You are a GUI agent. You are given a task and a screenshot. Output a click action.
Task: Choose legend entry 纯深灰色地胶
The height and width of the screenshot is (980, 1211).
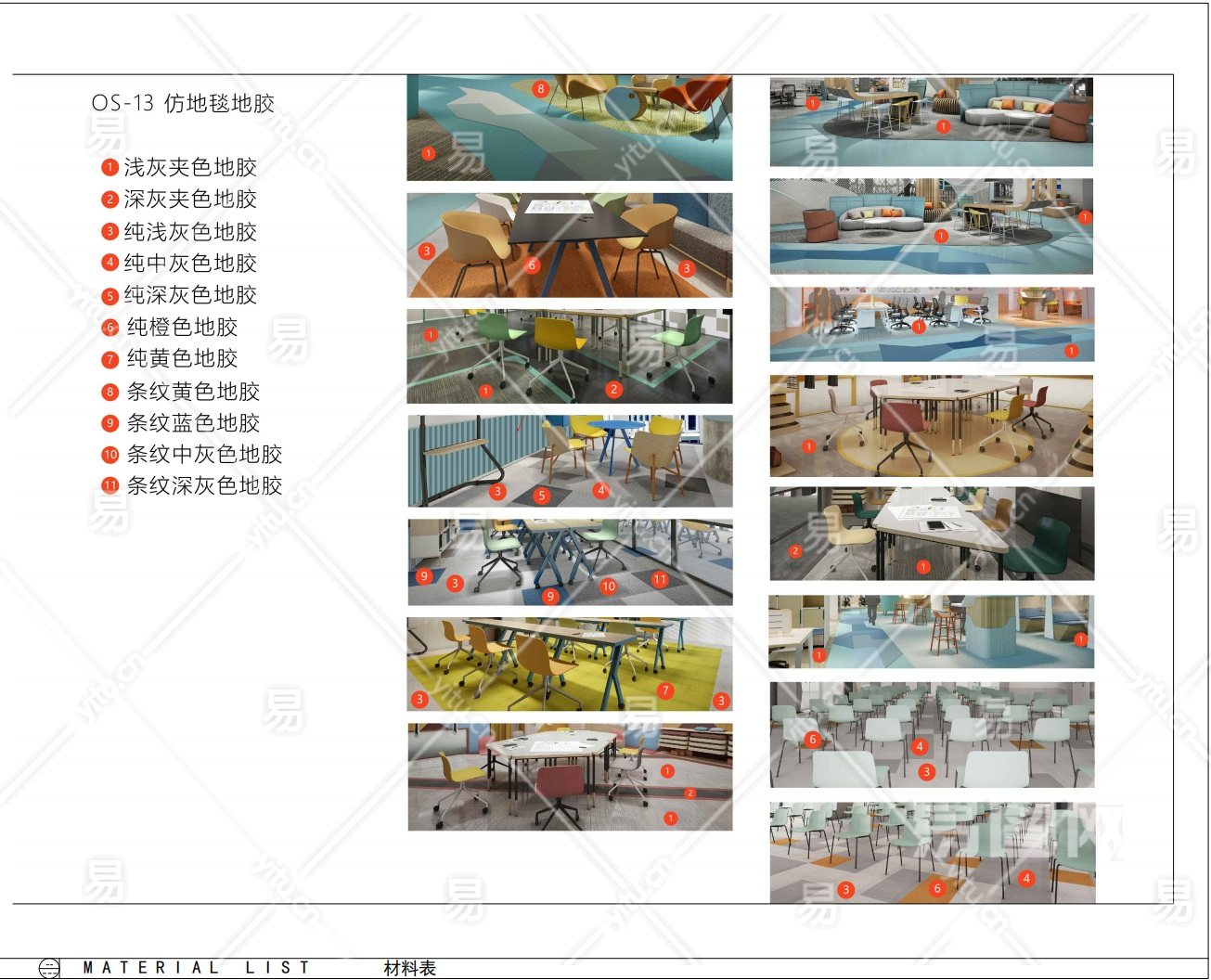[x=179, y=295]
